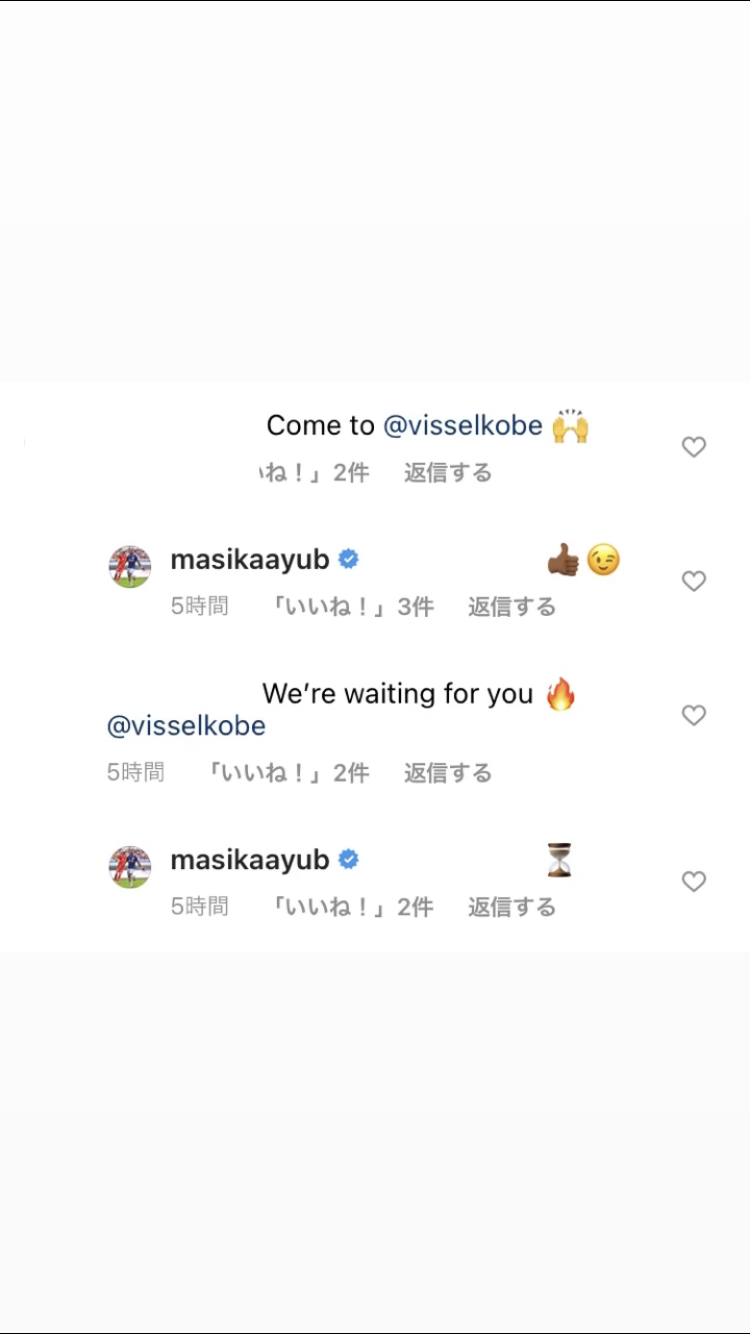Tap 返信する under masikaayub's hourglass reply
This screenshot has width=750, height=1334.
pyautogui.click(x=512, y=906)
